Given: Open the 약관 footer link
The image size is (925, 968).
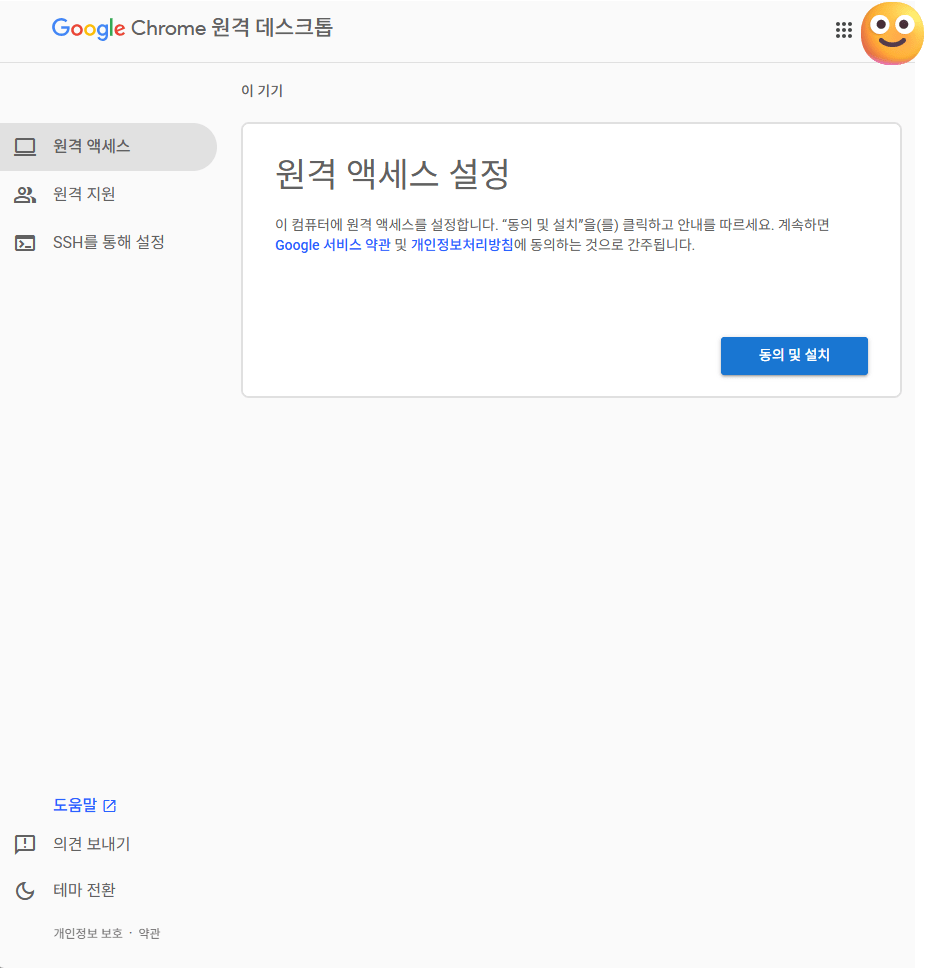Looking at the screenshot, I should pos(149,933).
